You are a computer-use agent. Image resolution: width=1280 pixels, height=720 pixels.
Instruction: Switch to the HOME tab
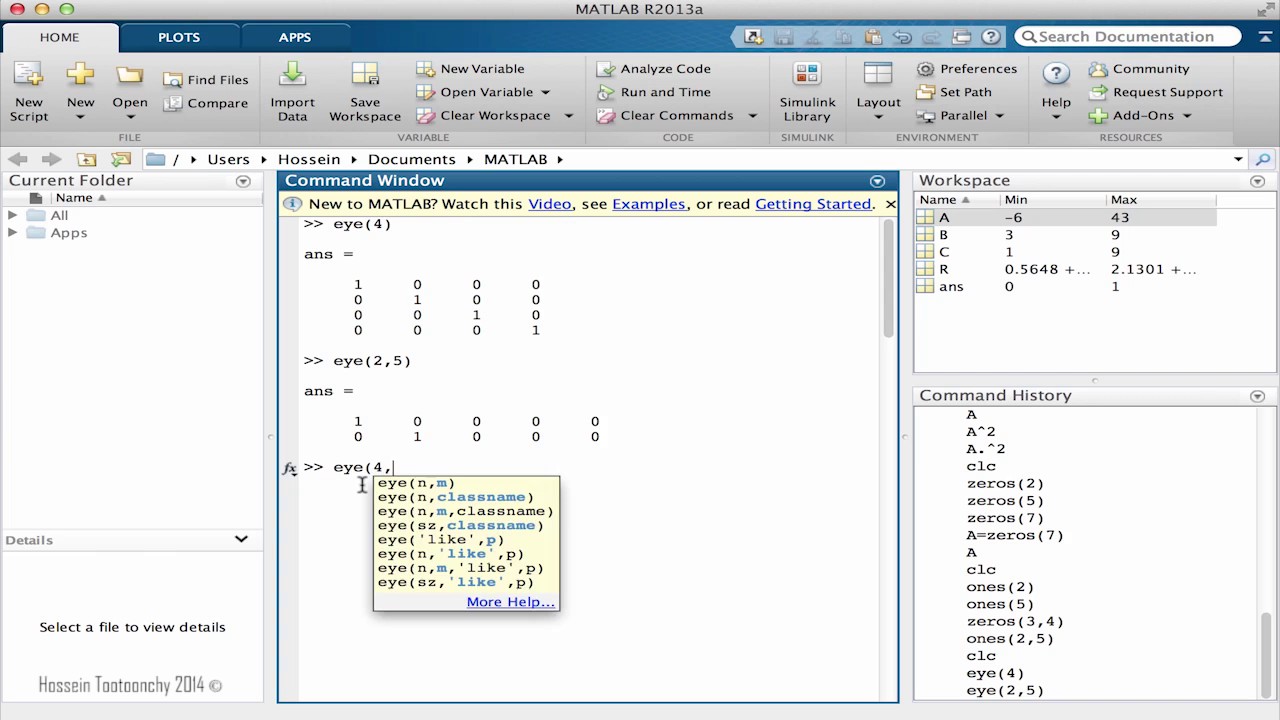(x=59, y=37)
